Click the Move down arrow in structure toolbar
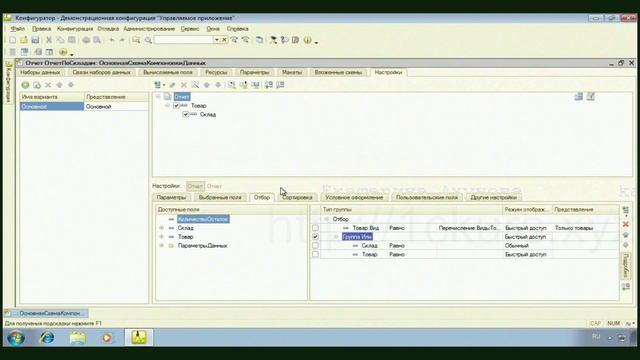640x360 pixels. (x=218, y=85)
